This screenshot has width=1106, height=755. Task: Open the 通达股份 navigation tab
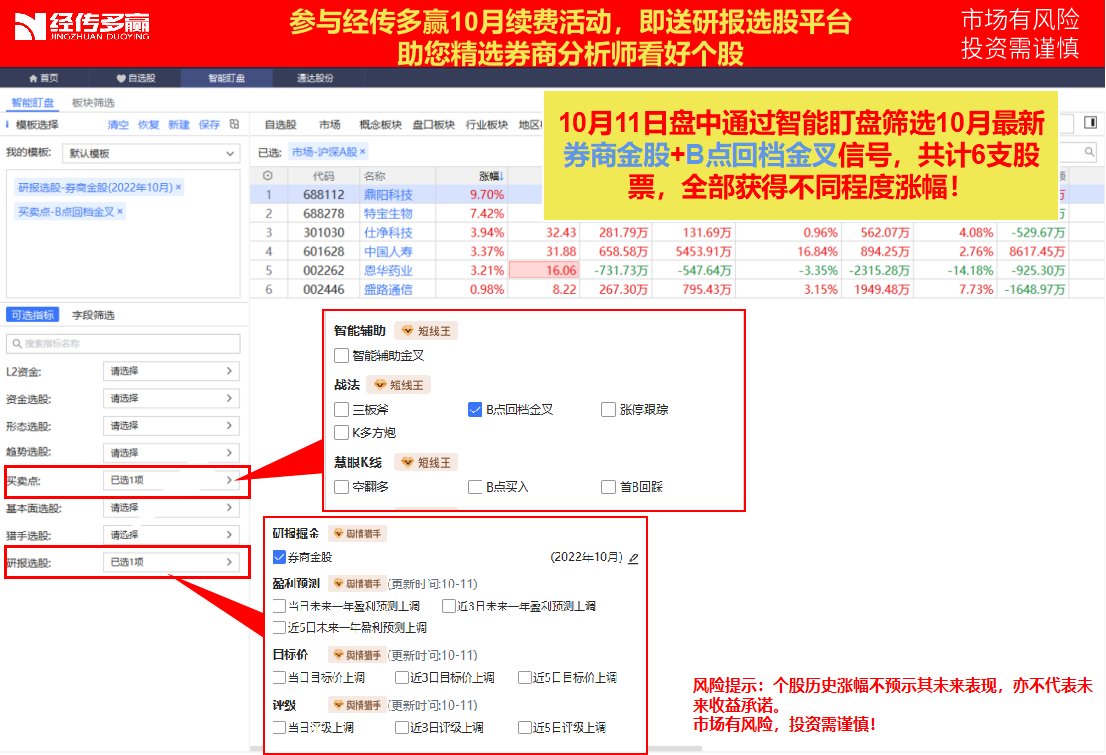click(x=315, y=78)
